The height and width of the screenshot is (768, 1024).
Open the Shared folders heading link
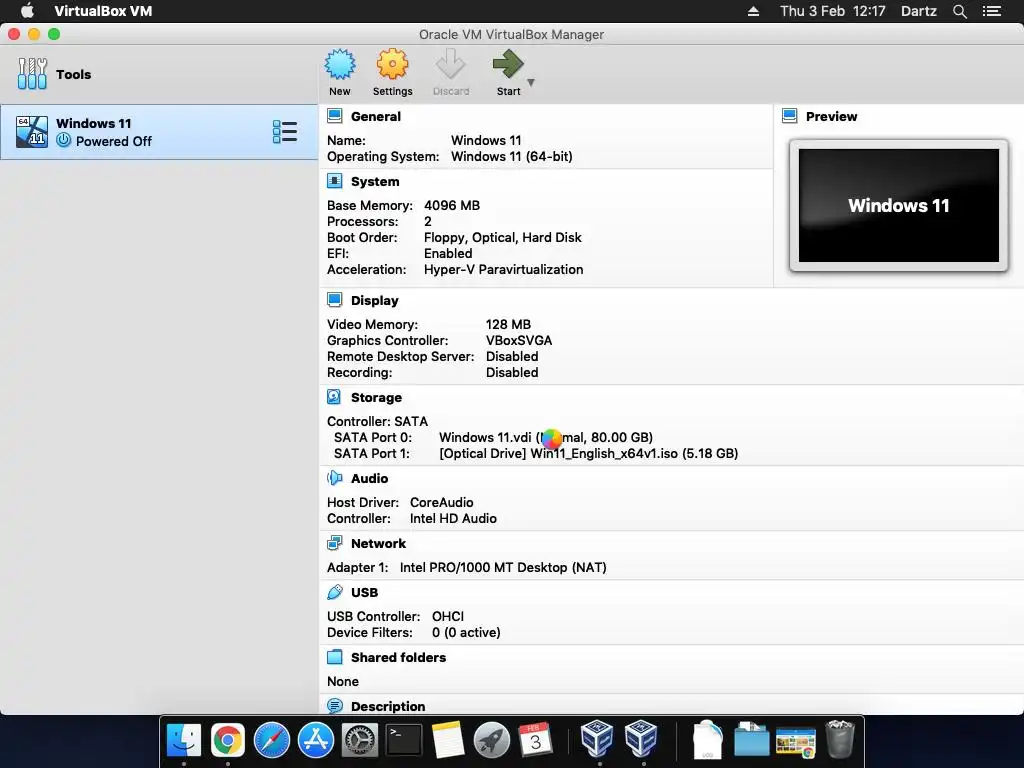tap(398, 658)
